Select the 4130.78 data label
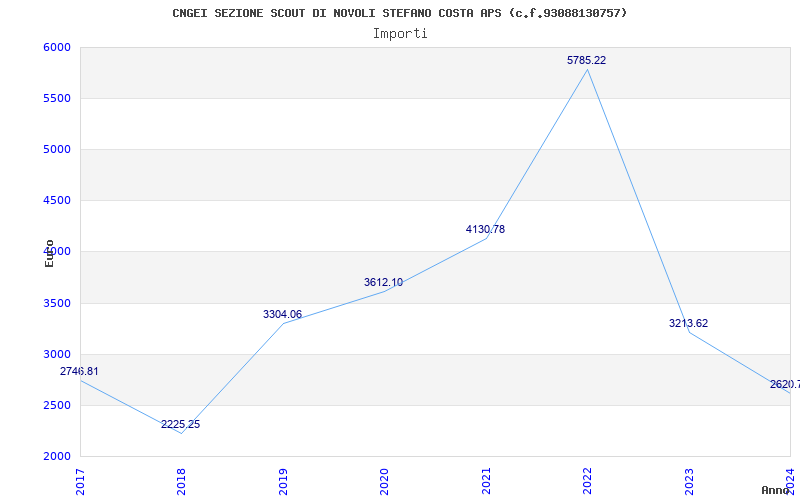Viewport: 800px width, 500px height. [x=485, y=230]
